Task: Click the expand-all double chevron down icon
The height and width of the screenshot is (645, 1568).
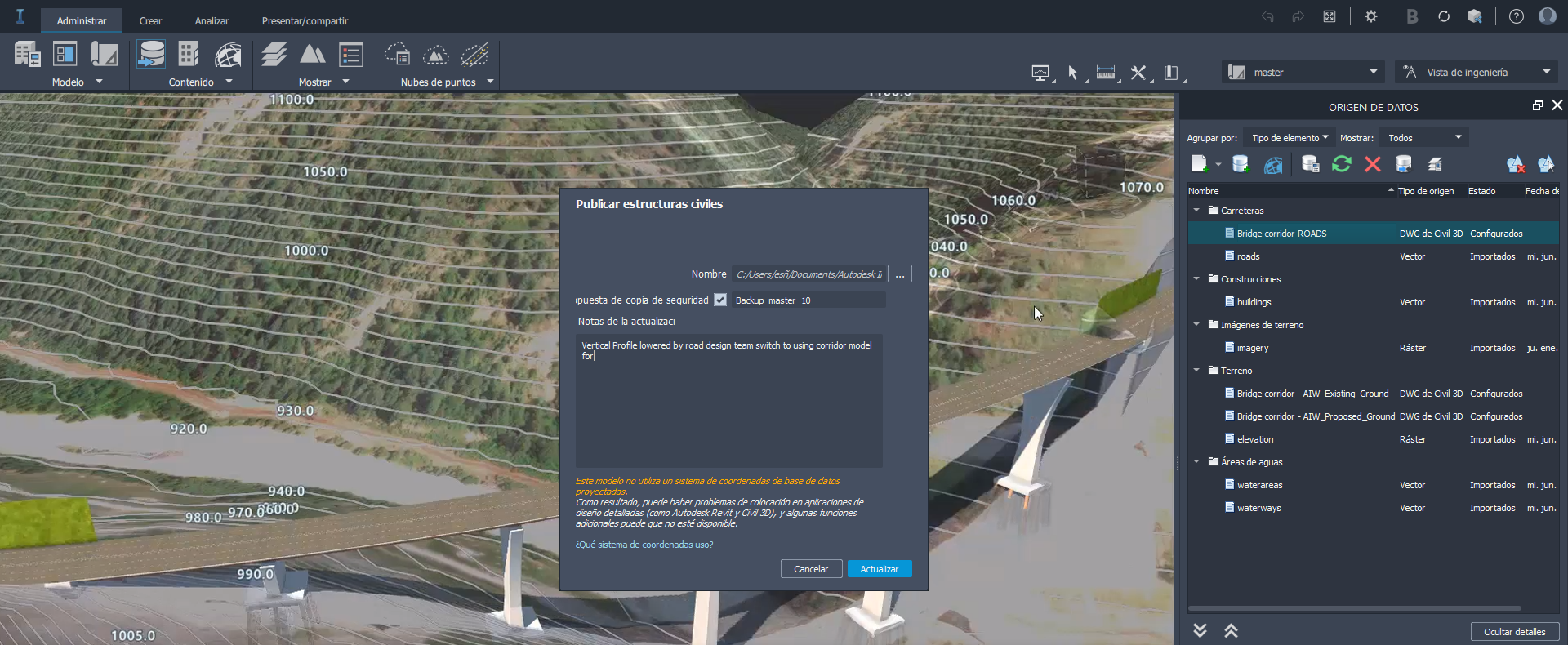Action: 1200,630
